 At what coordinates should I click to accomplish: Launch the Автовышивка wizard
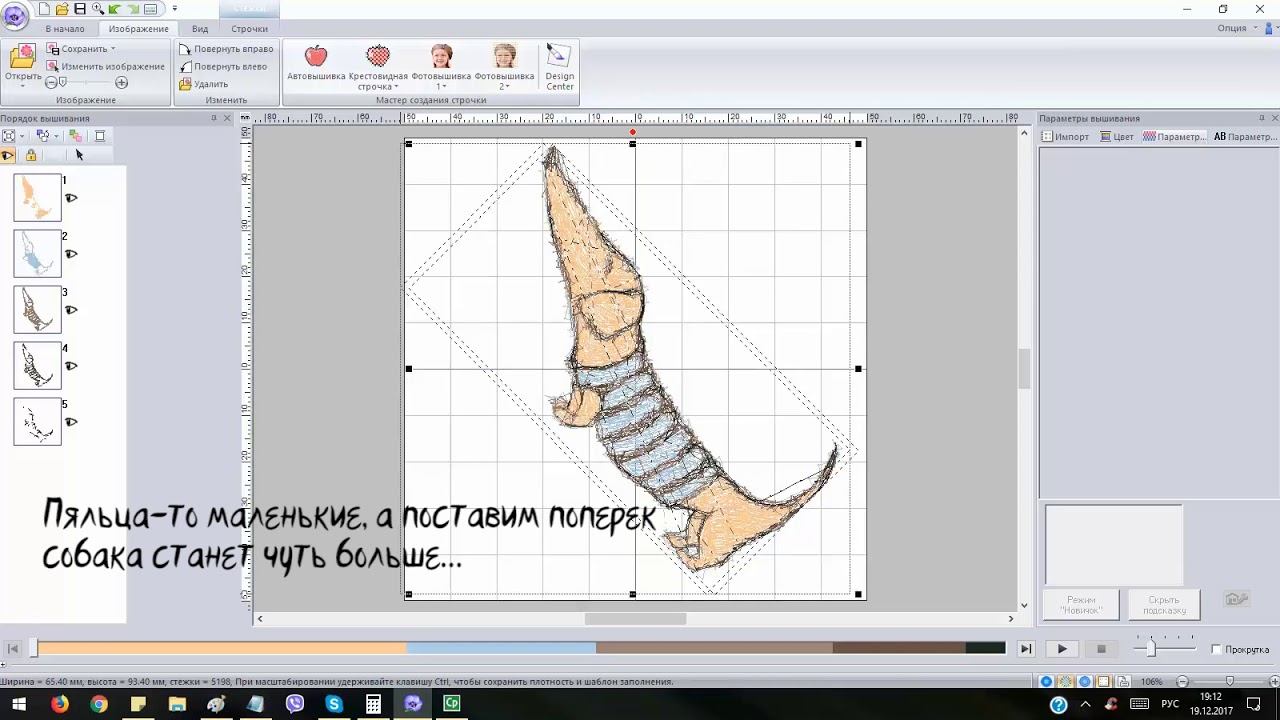coord(316,62)
